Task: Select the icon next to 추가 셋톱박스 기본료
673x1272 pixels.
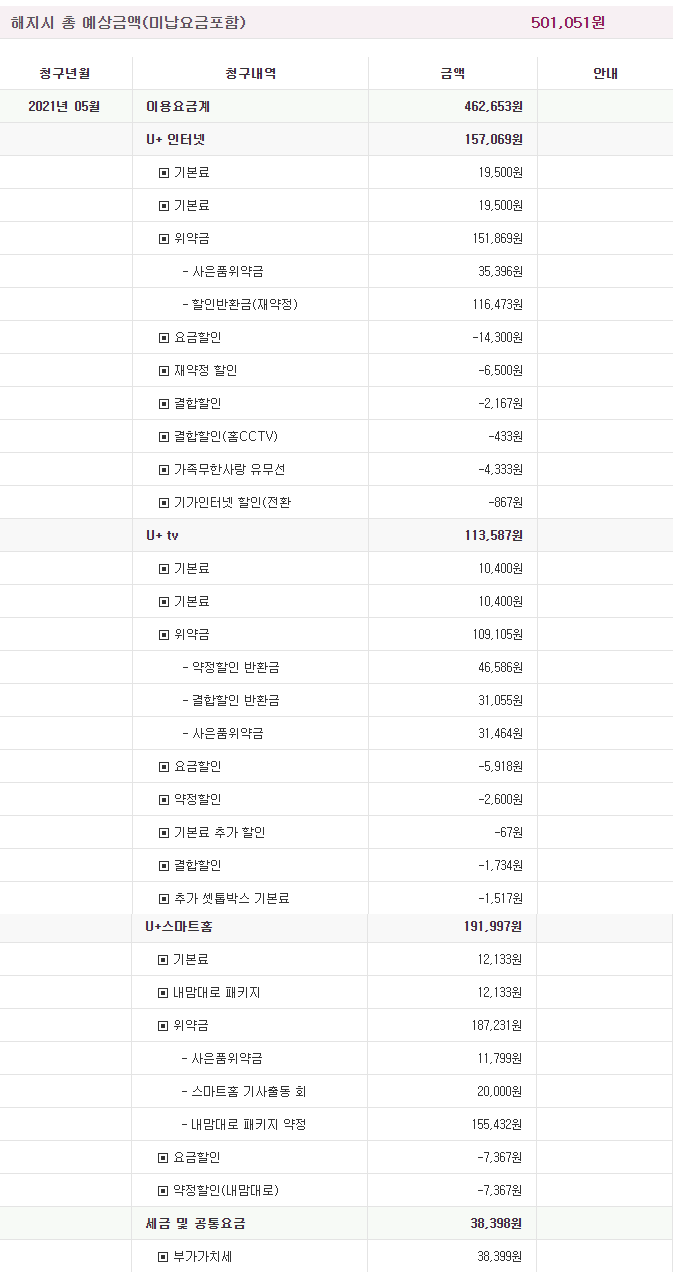Action: [x=164, y=899]
